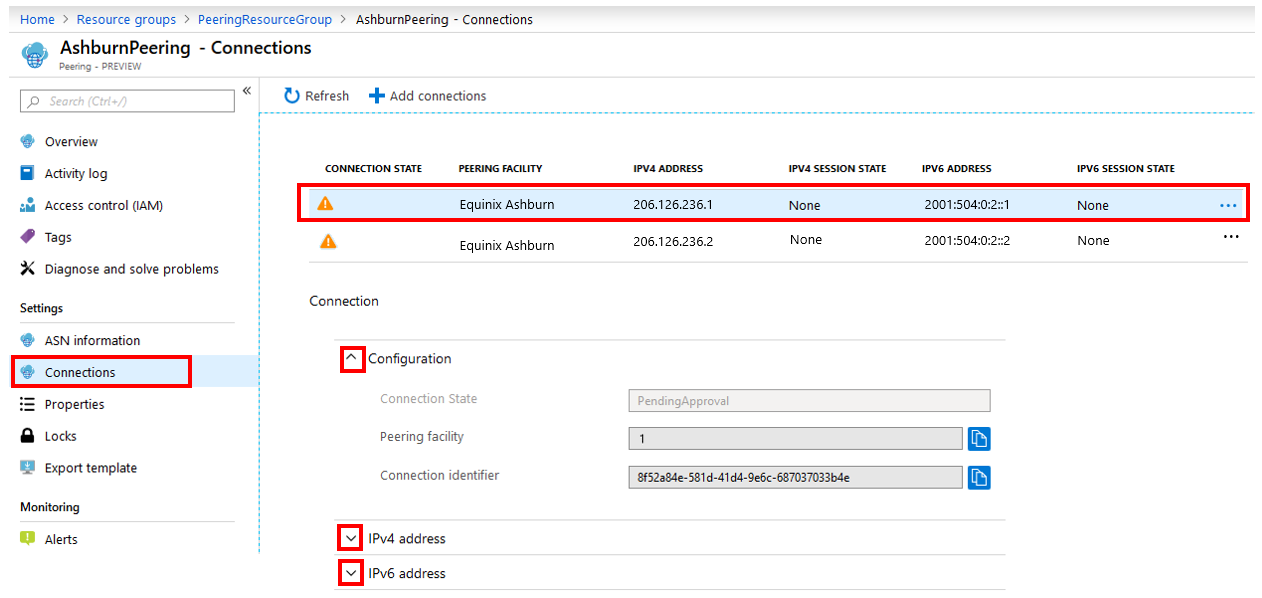Go to Home breadcrumb link

coord(37,19)
